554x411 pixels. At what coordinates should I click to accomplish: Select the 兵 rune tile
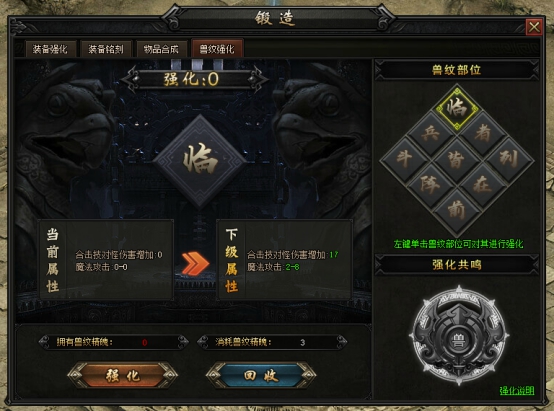pos(431,133)
